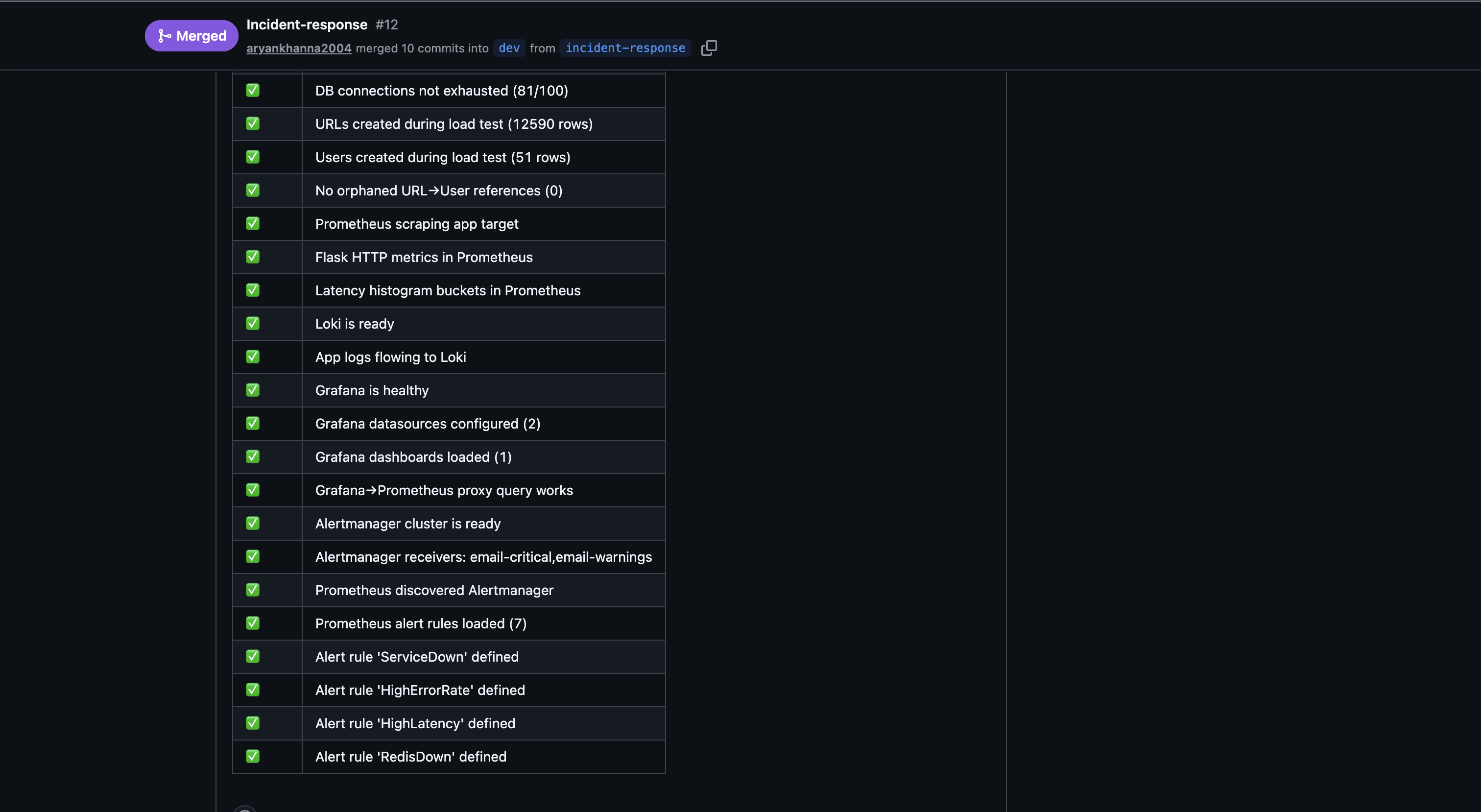Toggle 'Flask HTTP metrics in Prometheus' checkbox
This screenshot has height=812, width=1481.
click(252, 257)
